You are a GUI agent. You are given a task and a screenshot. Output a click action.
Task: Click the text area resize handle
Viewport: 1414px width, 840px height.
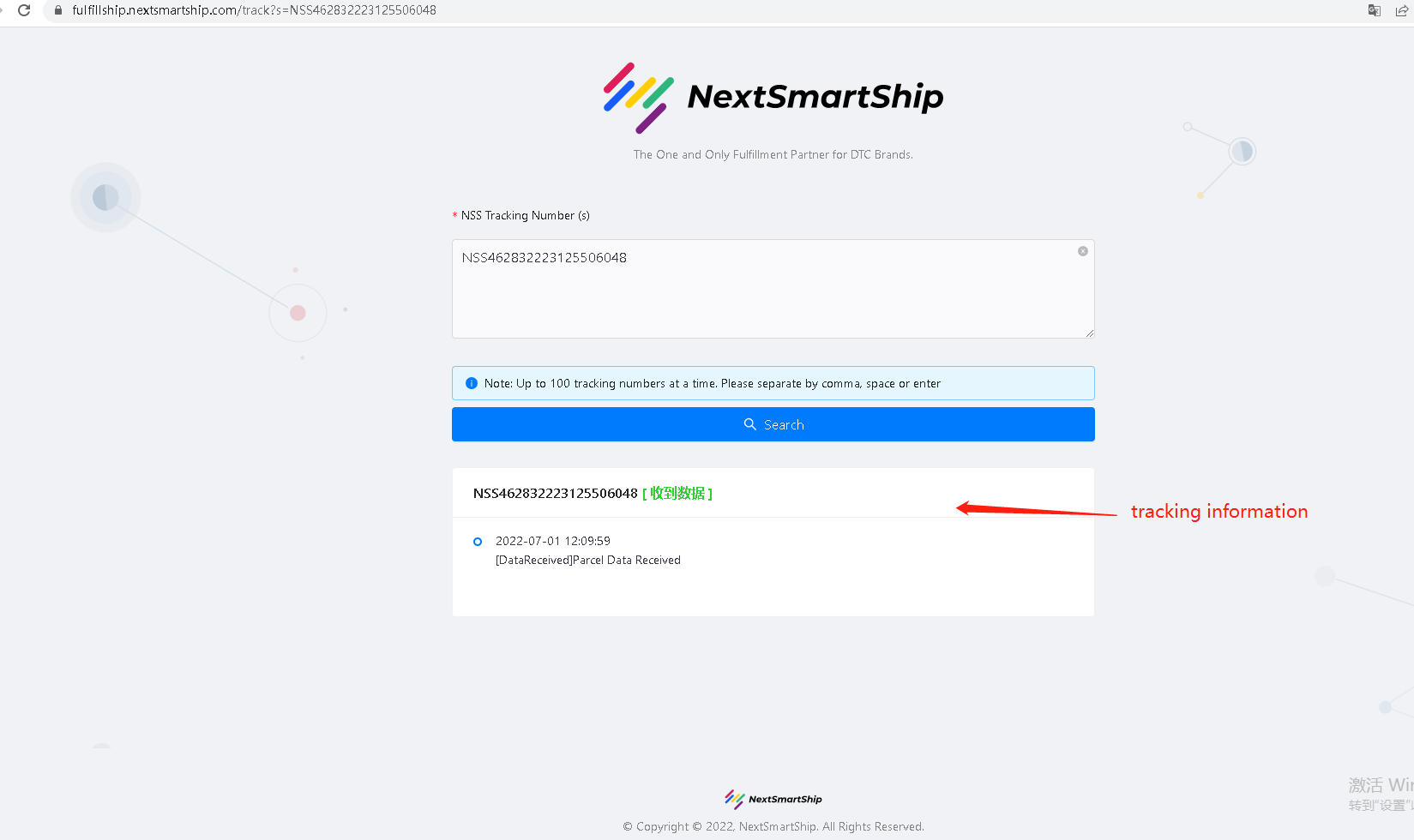click(1089, 333)
